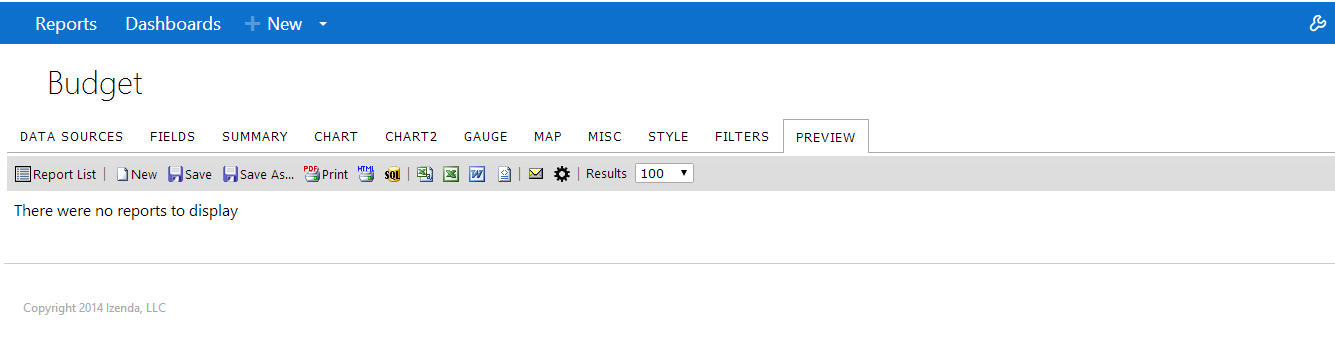The image size is (1335, 361).
Task: Switch to the Data Sources tab
Action: coord(72,137)
